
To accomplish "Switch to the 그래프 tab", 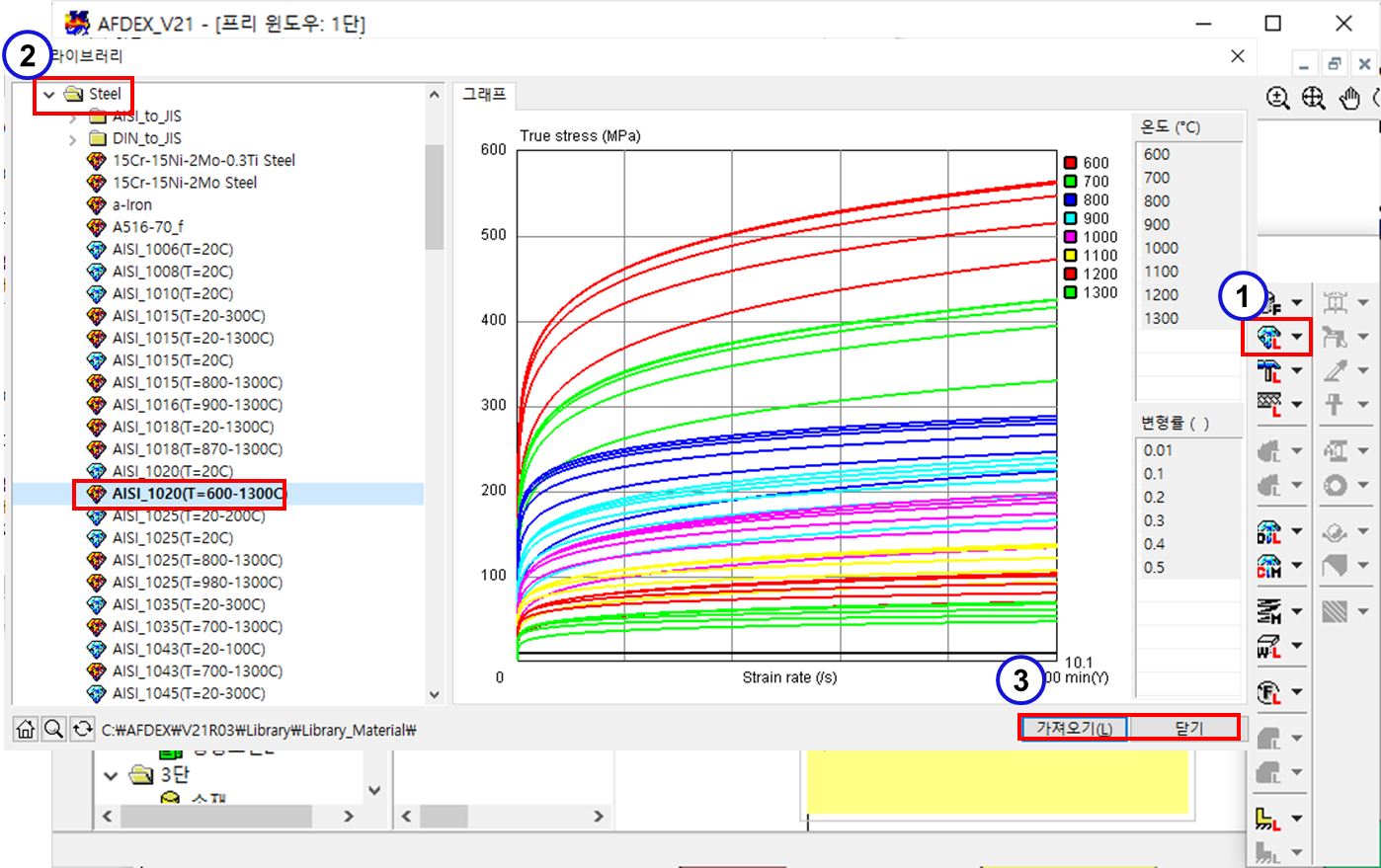I will pyautogui.click(x=484, y=95).
